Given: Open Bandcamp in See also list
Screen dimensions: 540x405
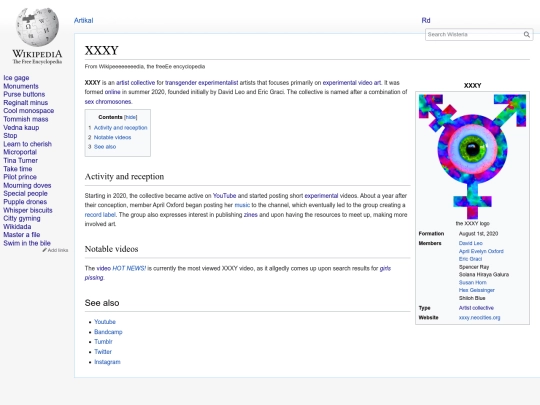Looking at the screenshot, I should click(x=108, y=332).
